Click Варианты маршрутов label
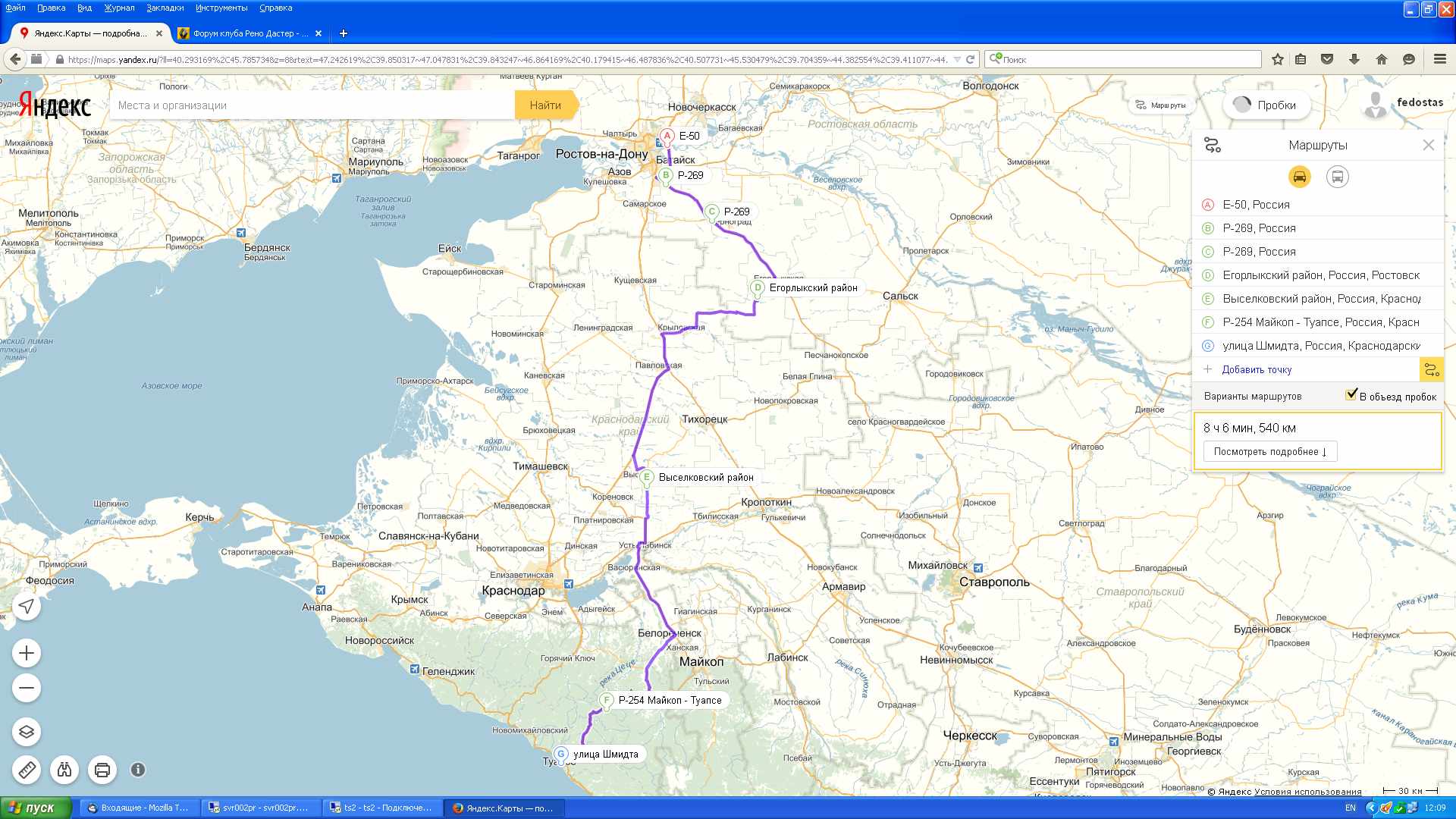This screenshot has width=1456, height=819. [x=1253, y=396]
